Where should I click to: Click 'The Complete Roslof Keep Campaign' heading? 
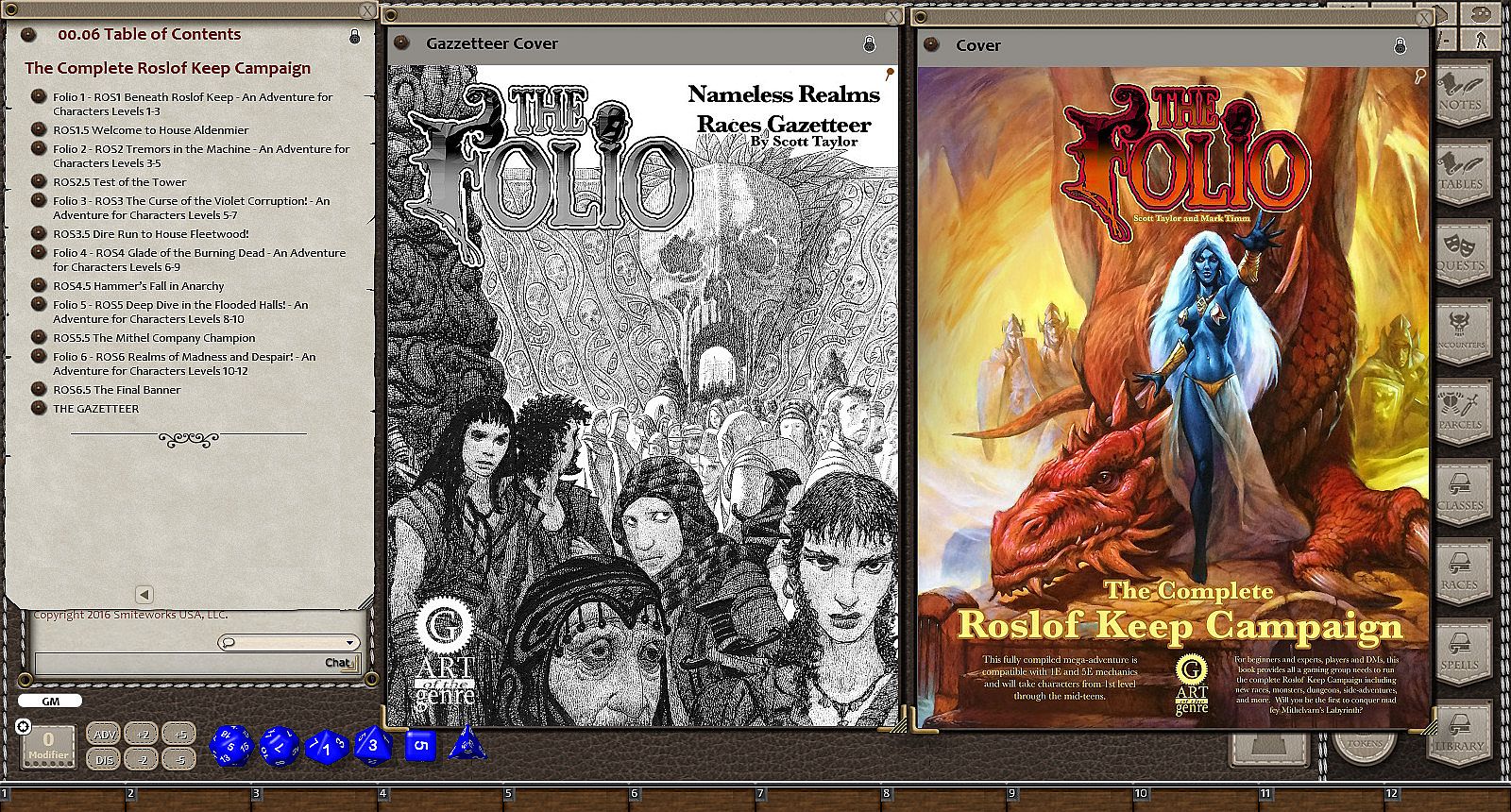tap(167, 68)
